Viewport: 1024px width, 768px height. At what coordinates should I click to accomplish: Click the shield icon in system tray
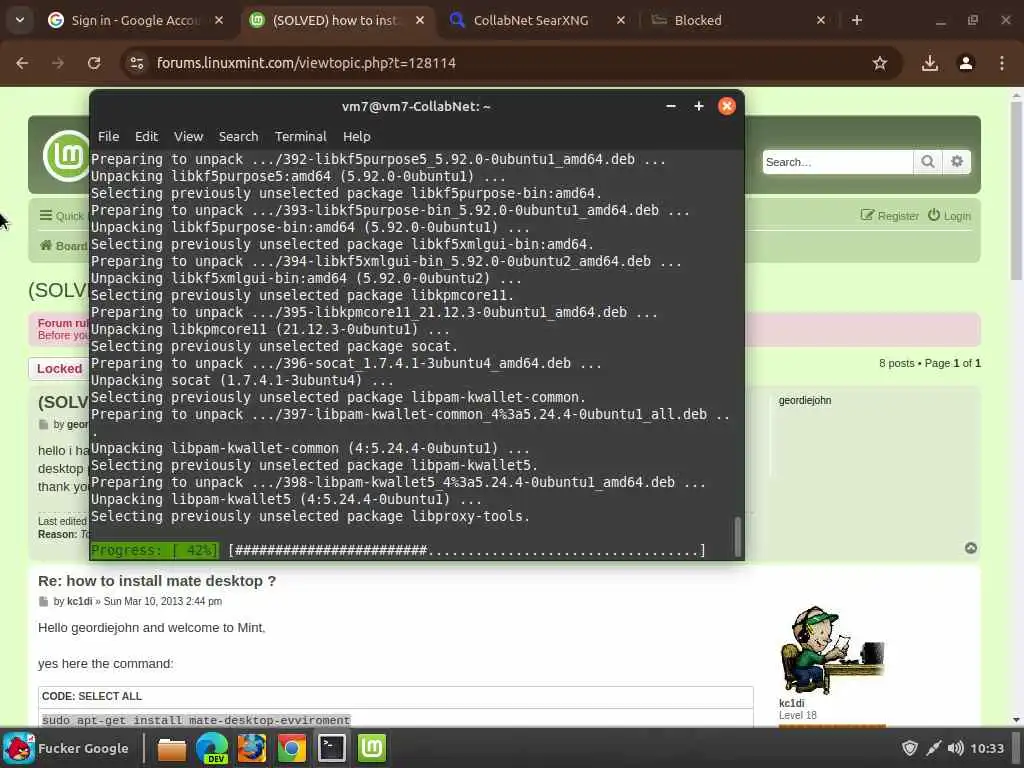pos(910,748)
